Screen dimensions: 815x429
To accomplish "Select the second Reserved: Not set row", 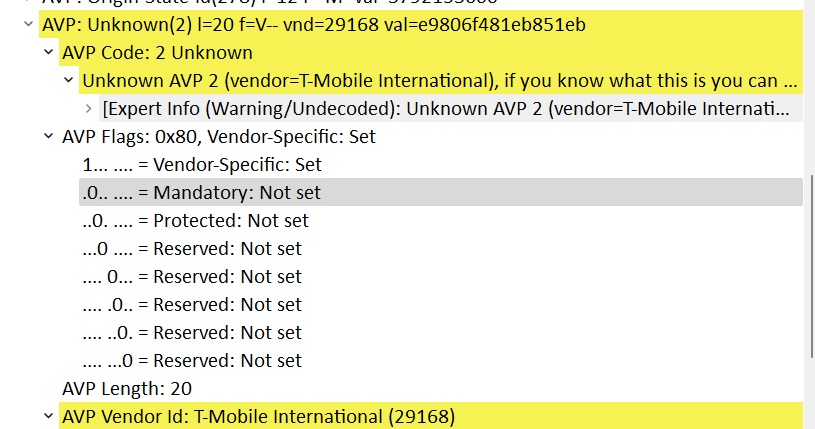I will 192,276.
